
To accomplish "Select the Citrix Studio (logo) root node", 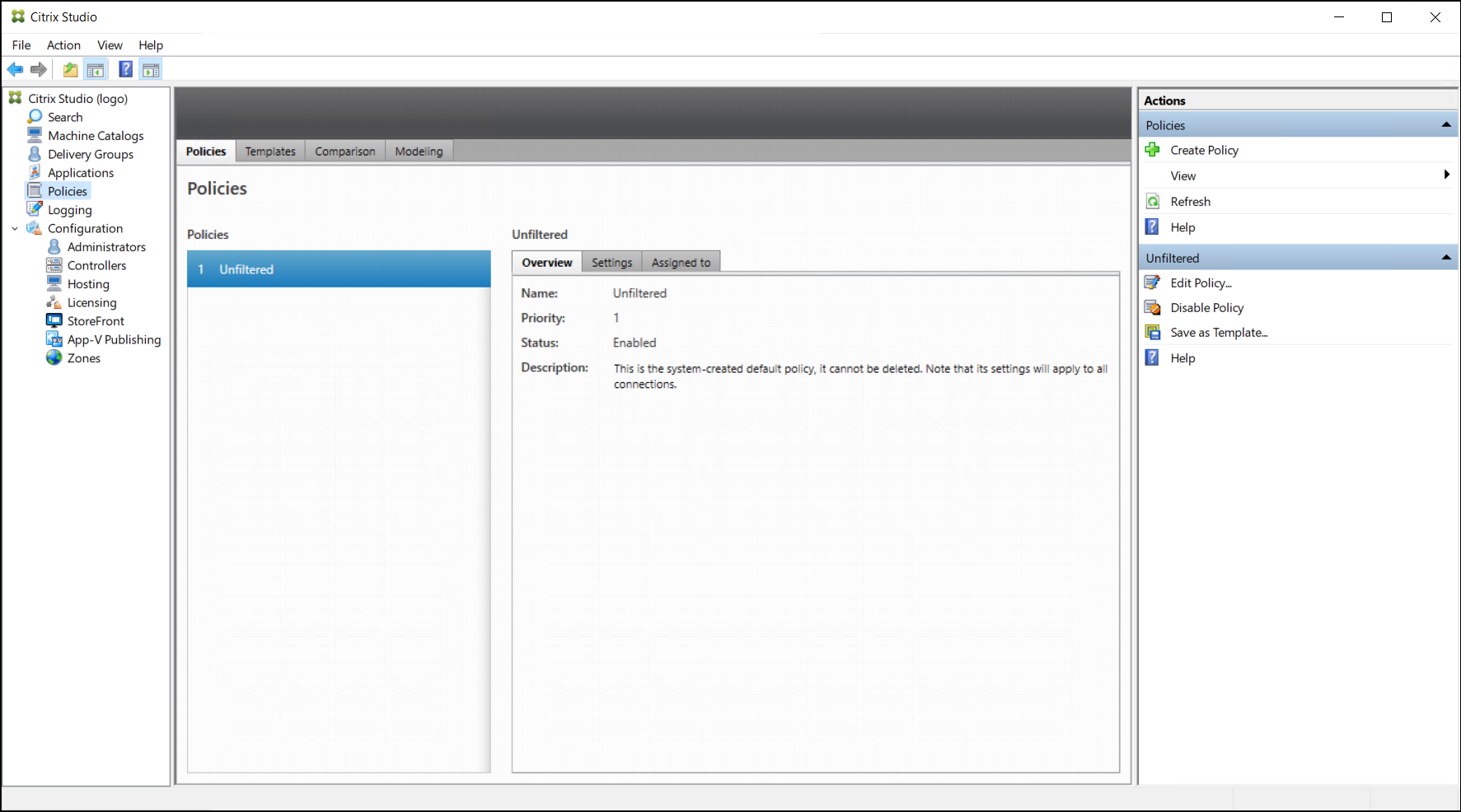I will tap(77, 98).
